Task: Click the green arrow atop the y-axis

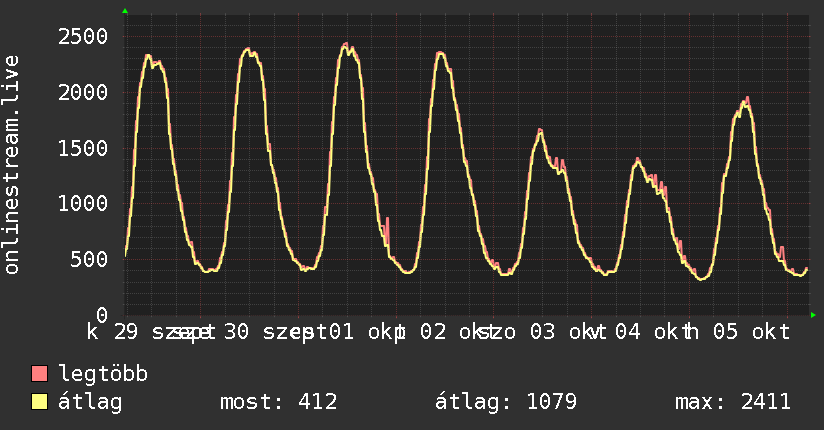Action: (125, 11)
